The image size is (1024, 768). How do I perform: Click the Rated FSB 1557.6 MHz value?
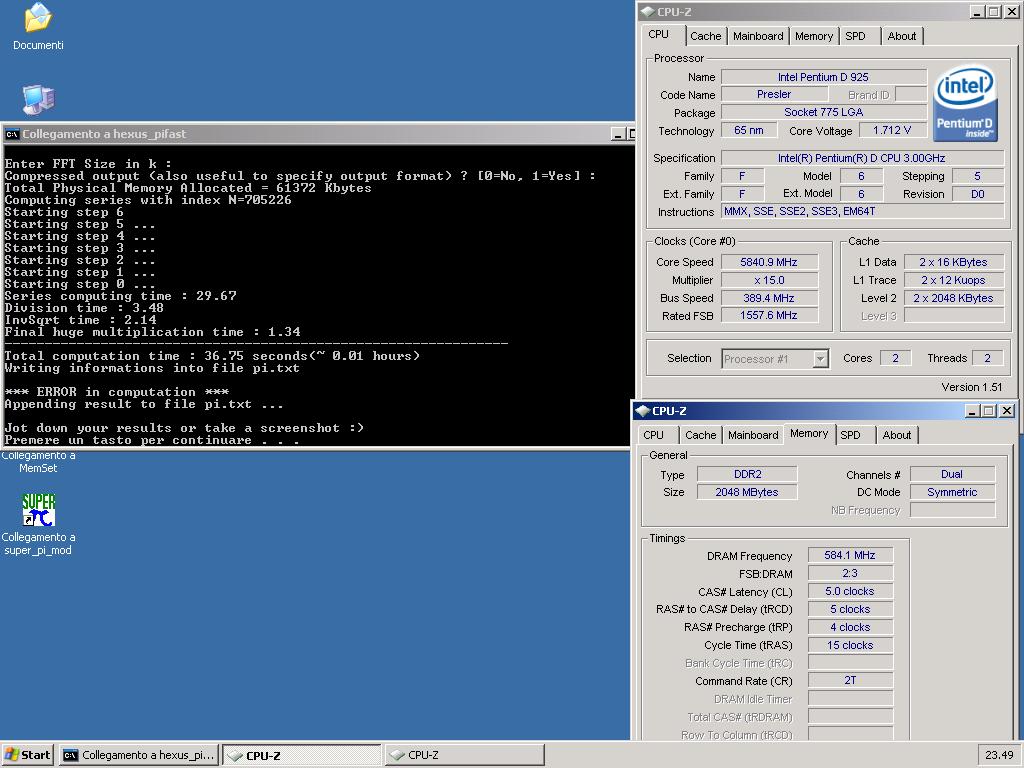tap(769, 315)
